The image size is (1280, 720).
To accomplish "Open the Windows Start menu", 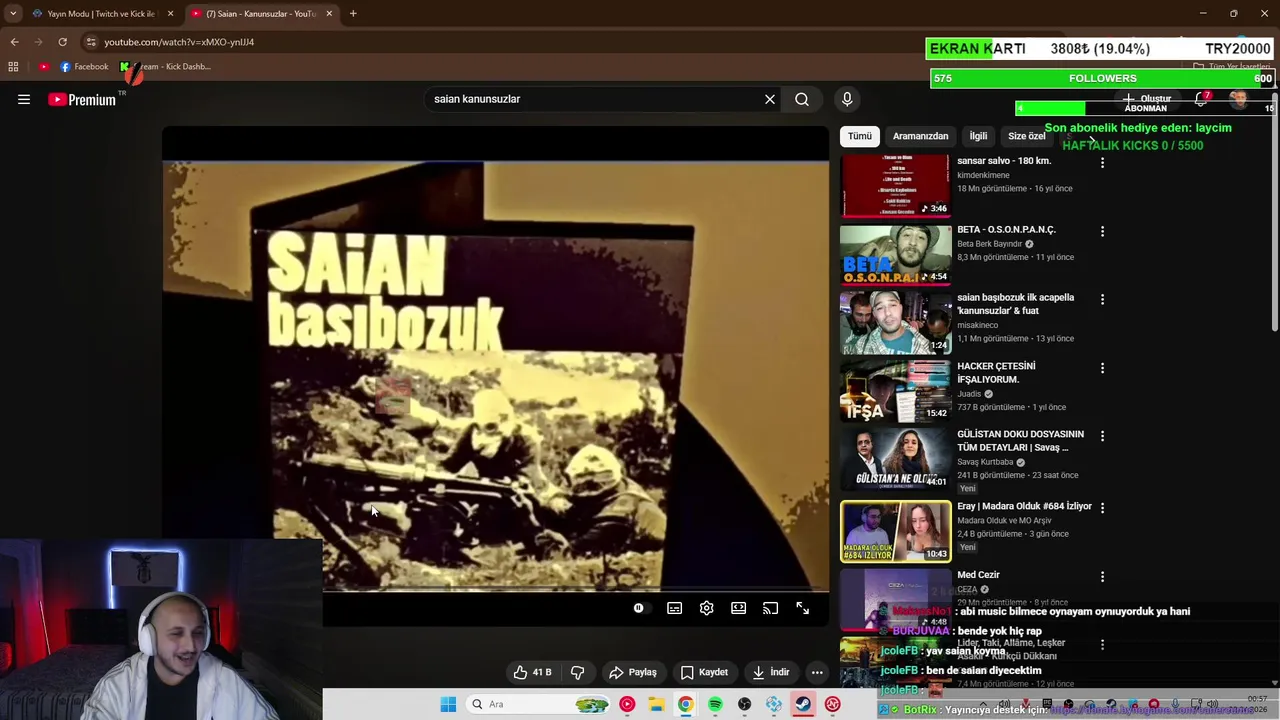I will coord(448,704).
